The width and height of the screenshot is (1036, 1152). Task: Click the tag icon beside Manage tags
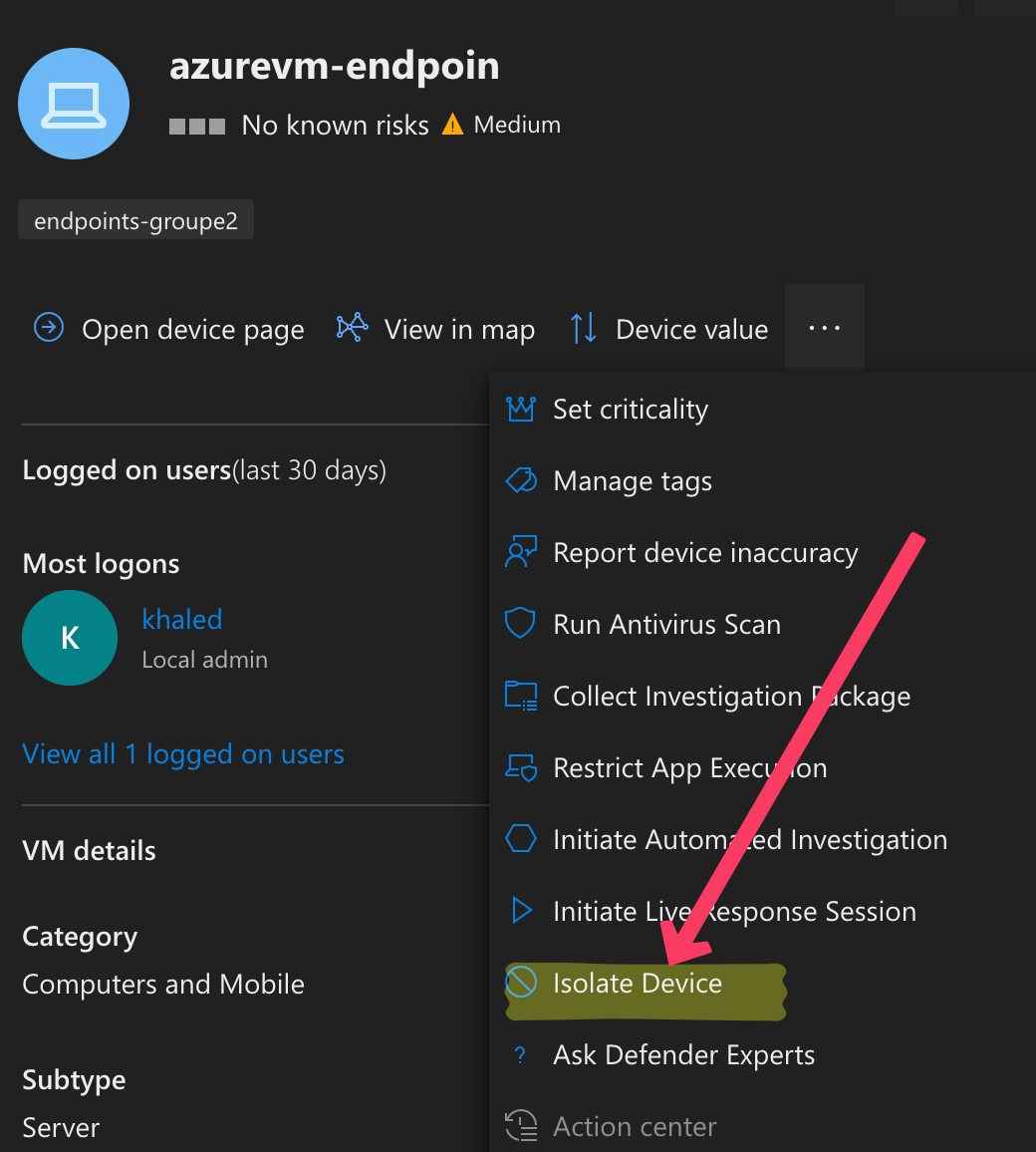click(x=521, y=480)
